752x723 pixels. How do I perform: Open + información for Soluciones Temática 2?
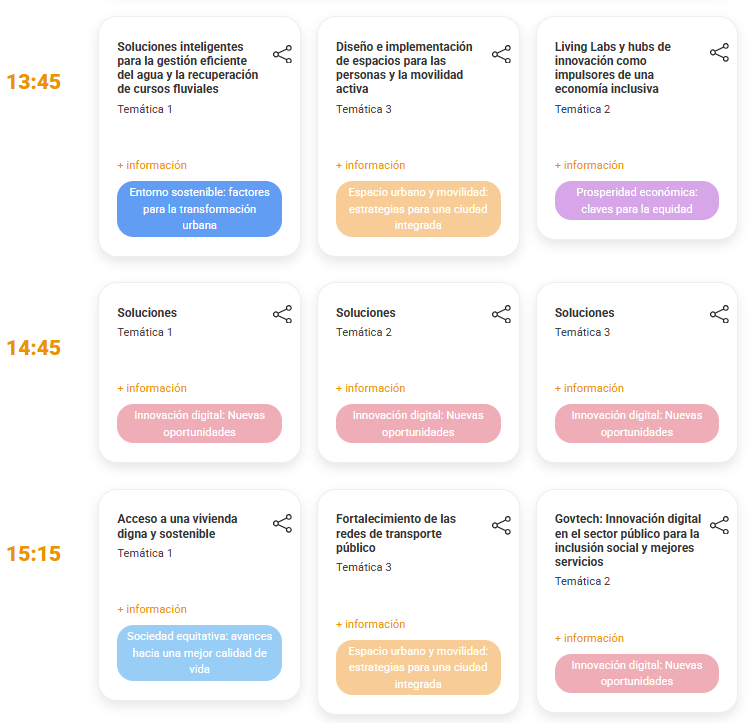(370, 388)
